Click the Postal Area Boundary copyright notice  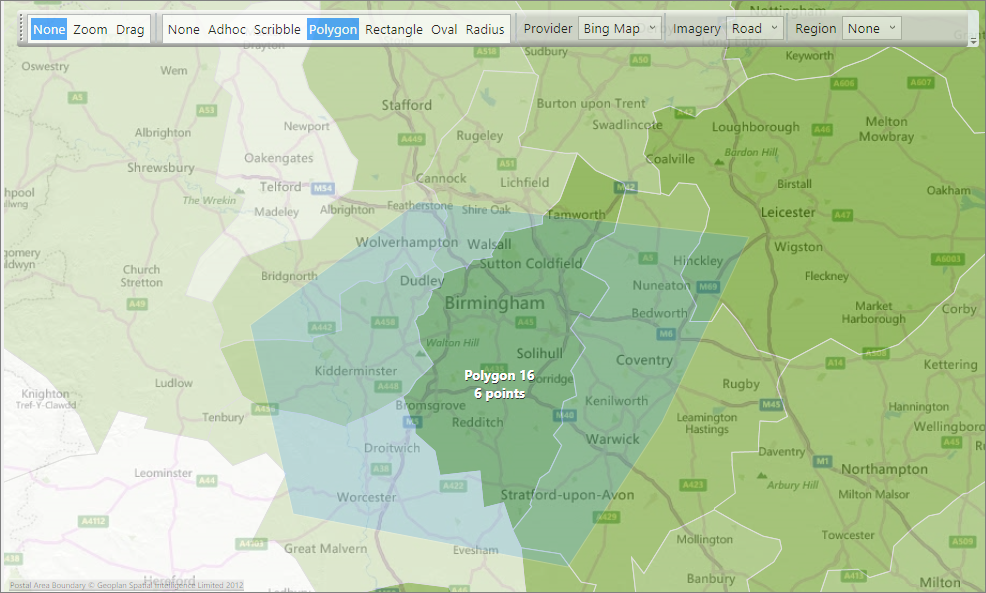click(126, 585)
